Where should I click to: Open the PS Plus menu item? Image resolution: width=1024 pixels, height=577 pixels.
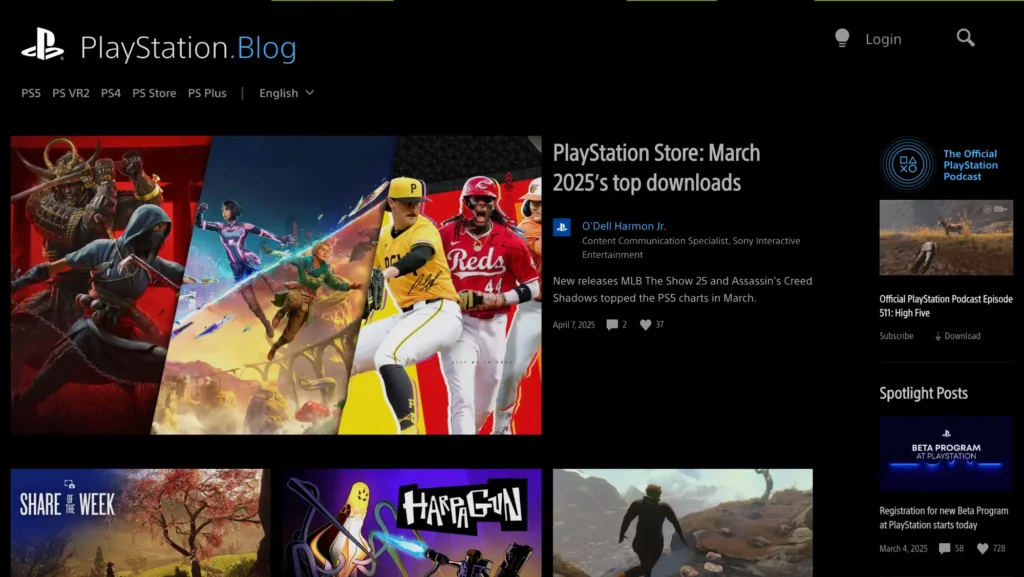click(x=207, y=93)
